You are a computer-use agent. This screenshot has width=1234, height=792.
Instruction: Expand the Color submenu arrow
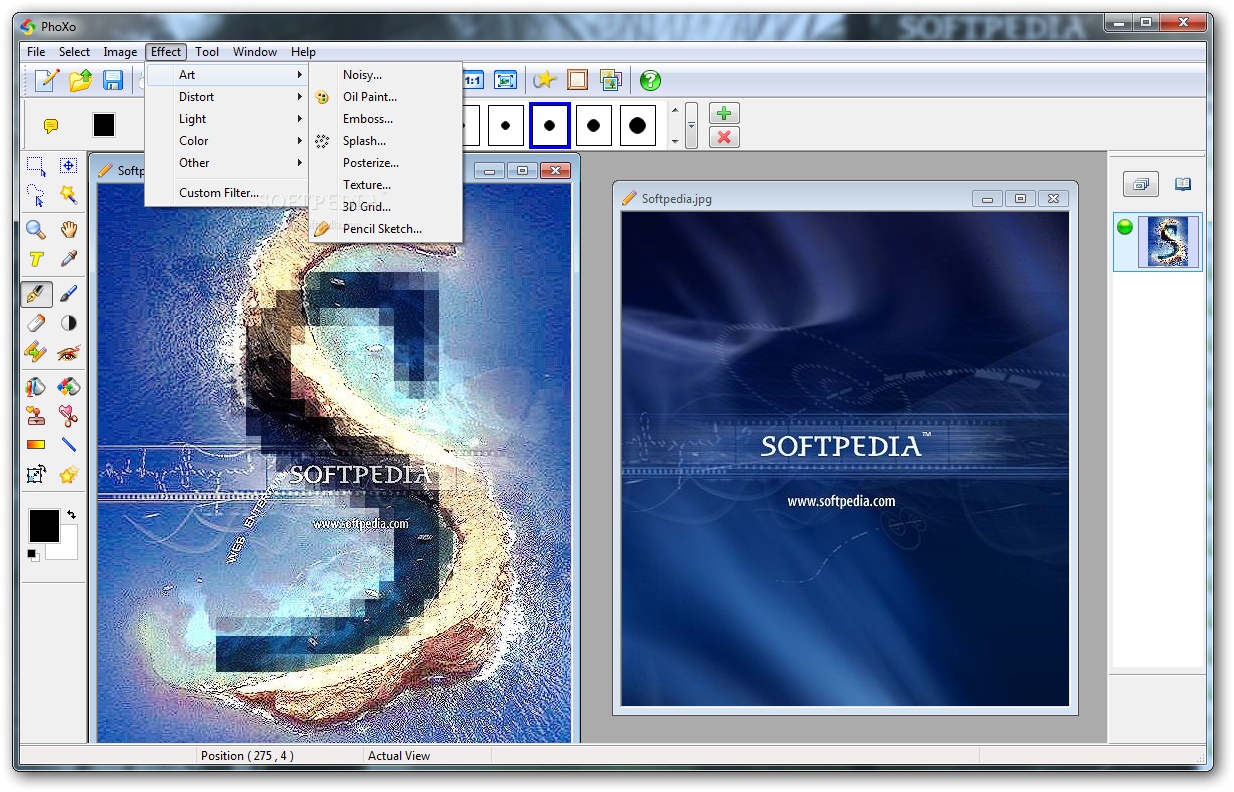(299, 141)
